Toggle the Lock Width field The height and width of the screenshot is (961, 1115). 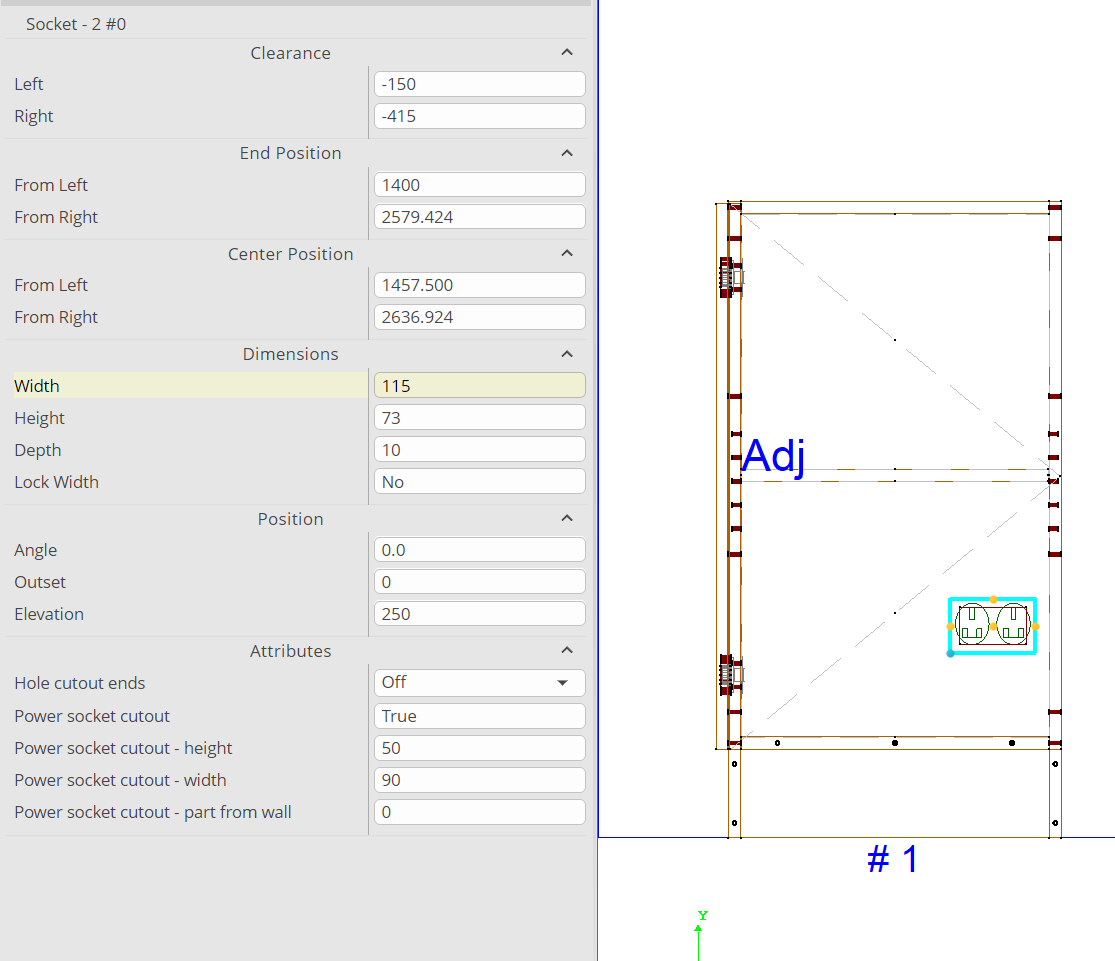(x=479, y=482)
